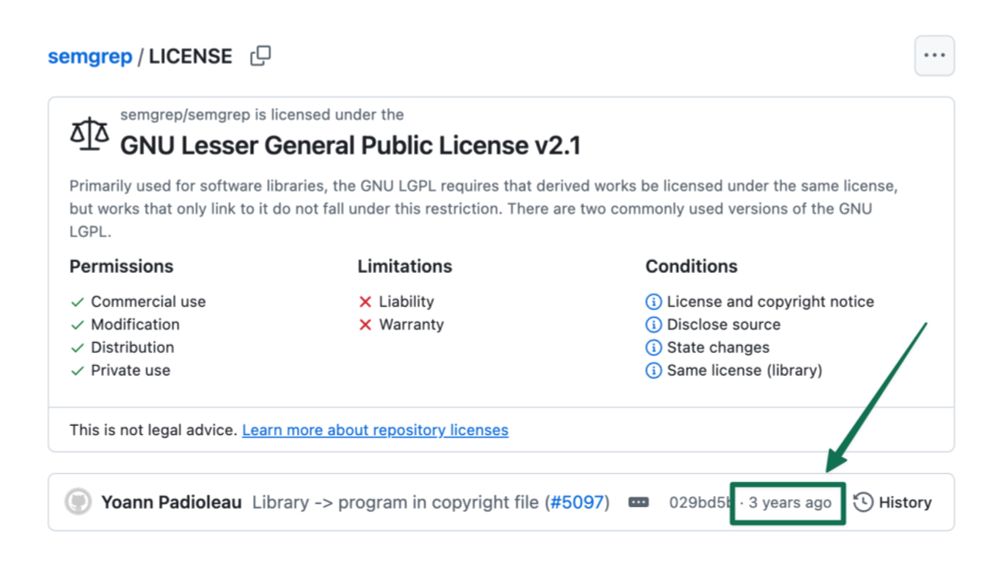Click the red X beside Liability
1000x563 pixels.
[x=365, y=302]
